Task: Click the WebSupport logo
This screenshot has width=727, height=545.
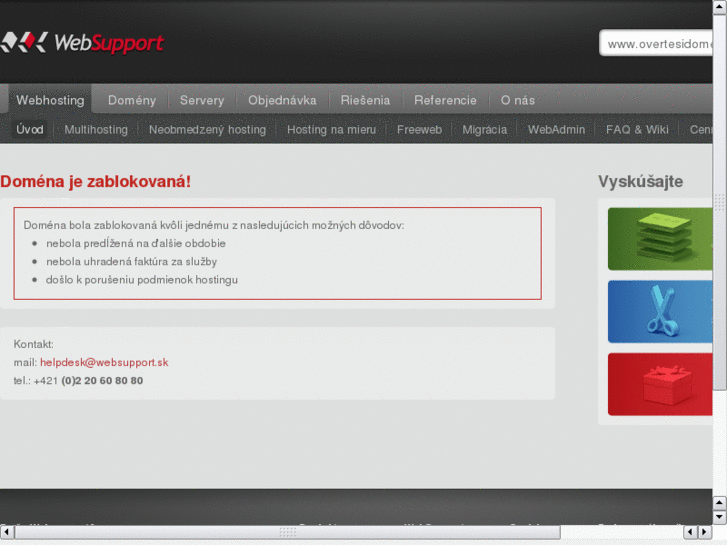Action: [x=82, y=42]
